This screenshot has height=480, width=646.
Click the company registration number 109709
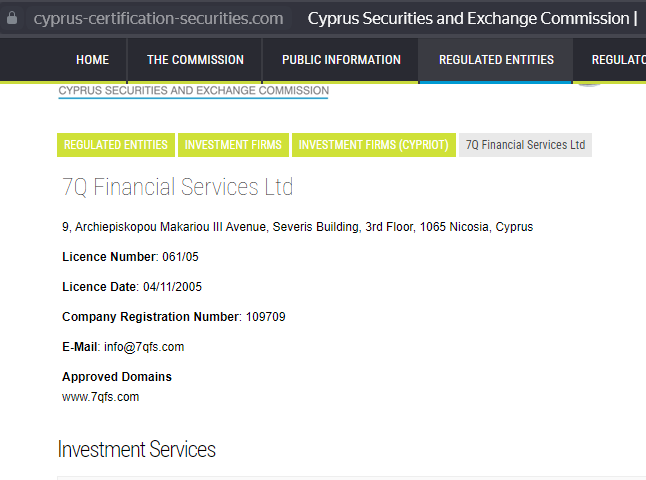pos(265,317)
